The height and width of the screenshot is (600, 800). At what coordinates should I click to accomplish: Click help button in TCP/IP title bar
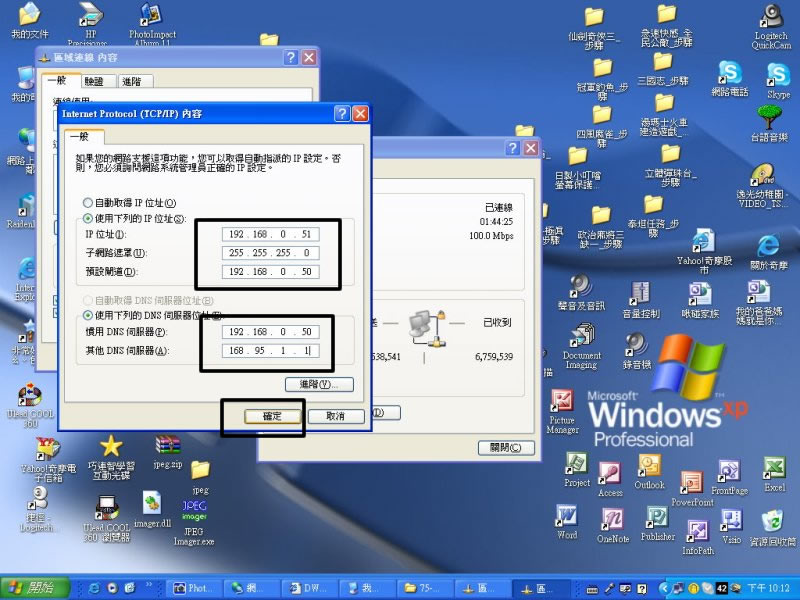(342, 113)
